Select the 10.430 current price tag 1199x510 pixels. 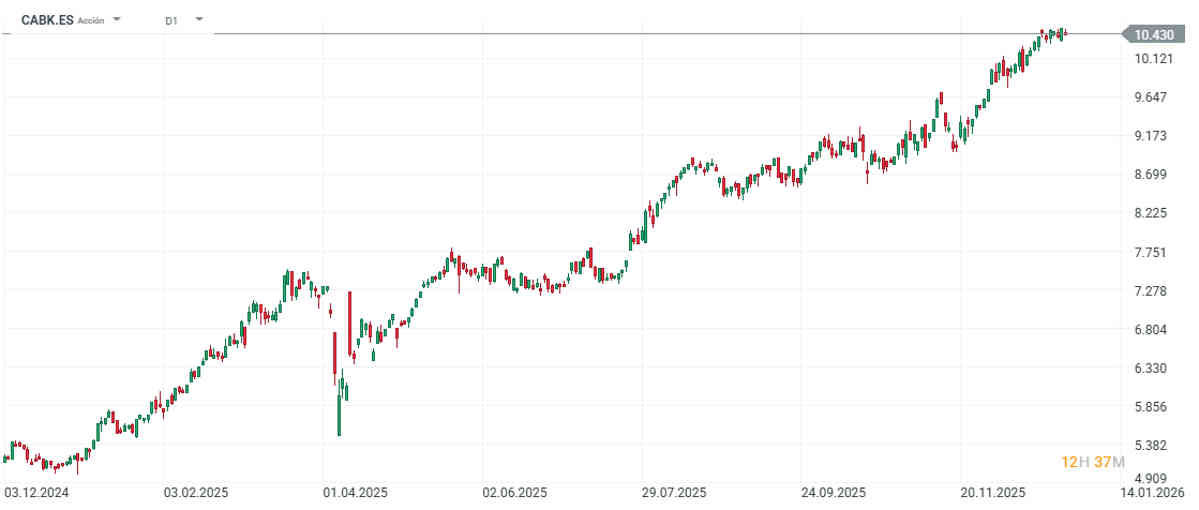point(1153,35)
